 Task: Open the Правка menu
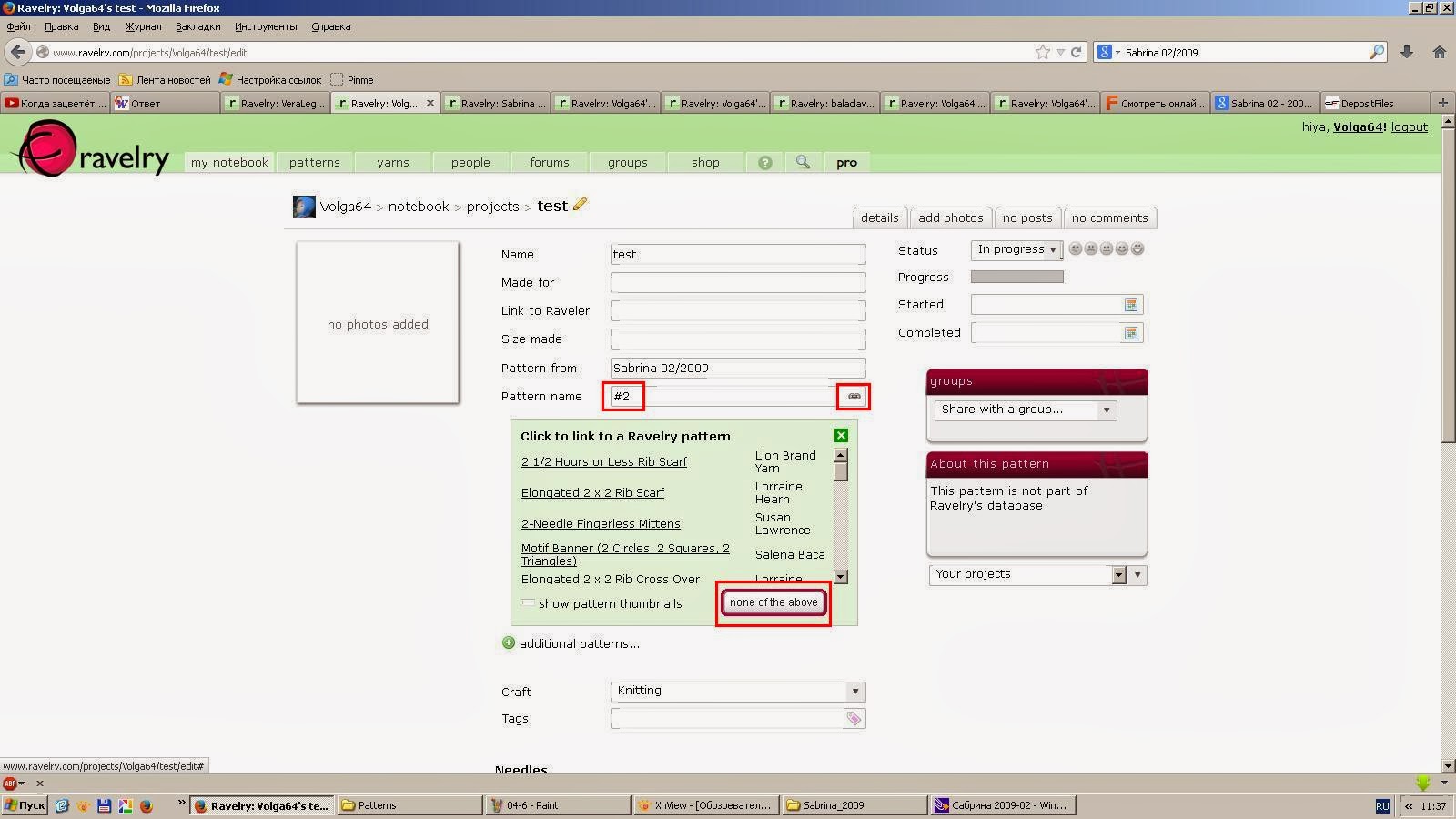coord(62,26)
